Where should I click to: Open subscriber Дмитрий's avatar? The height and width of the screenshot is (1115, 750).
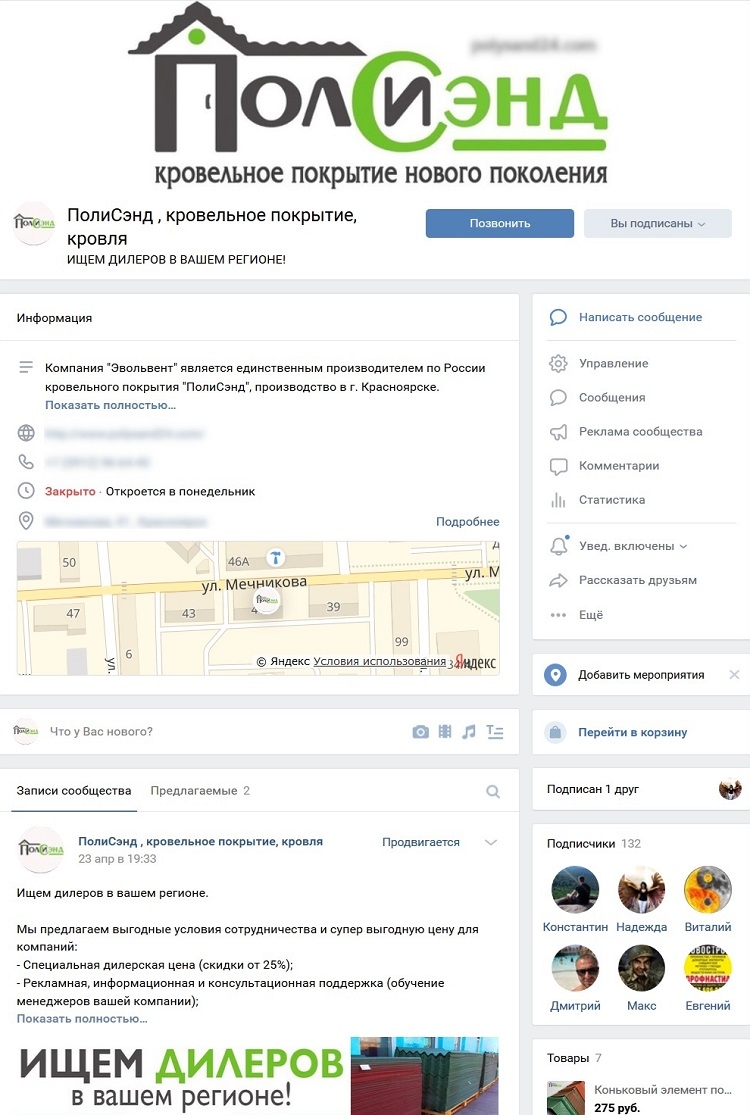coord(575,968)
